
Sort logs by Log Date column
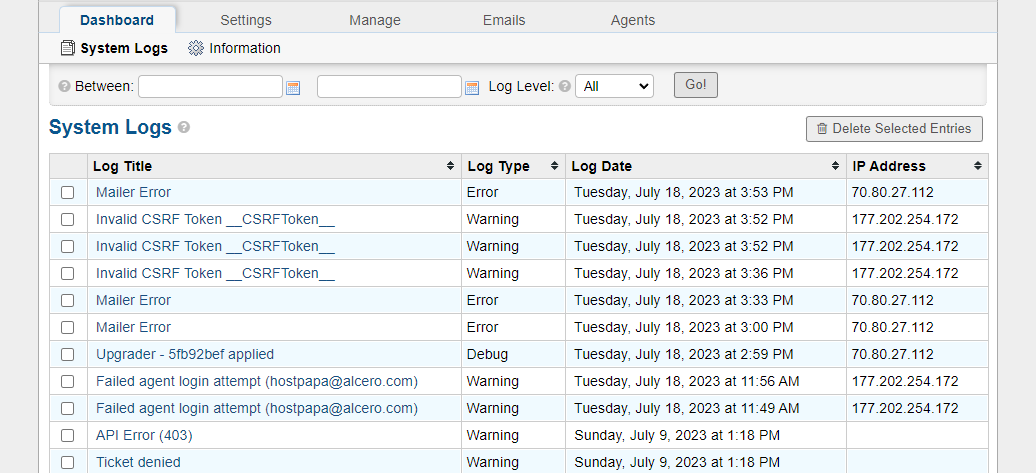tap(835, 166)
